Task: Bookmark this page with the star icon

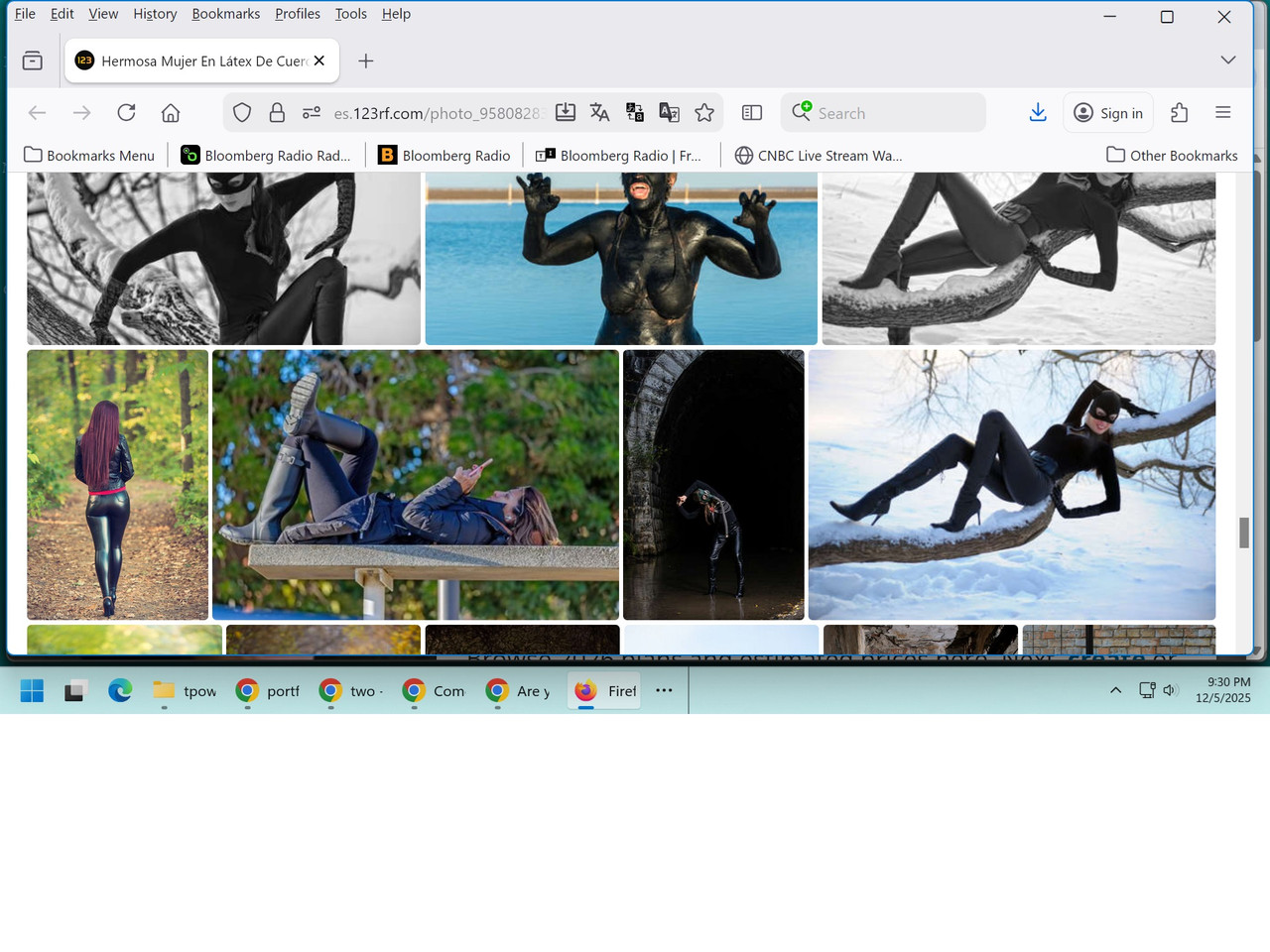Action: (704, 112)
